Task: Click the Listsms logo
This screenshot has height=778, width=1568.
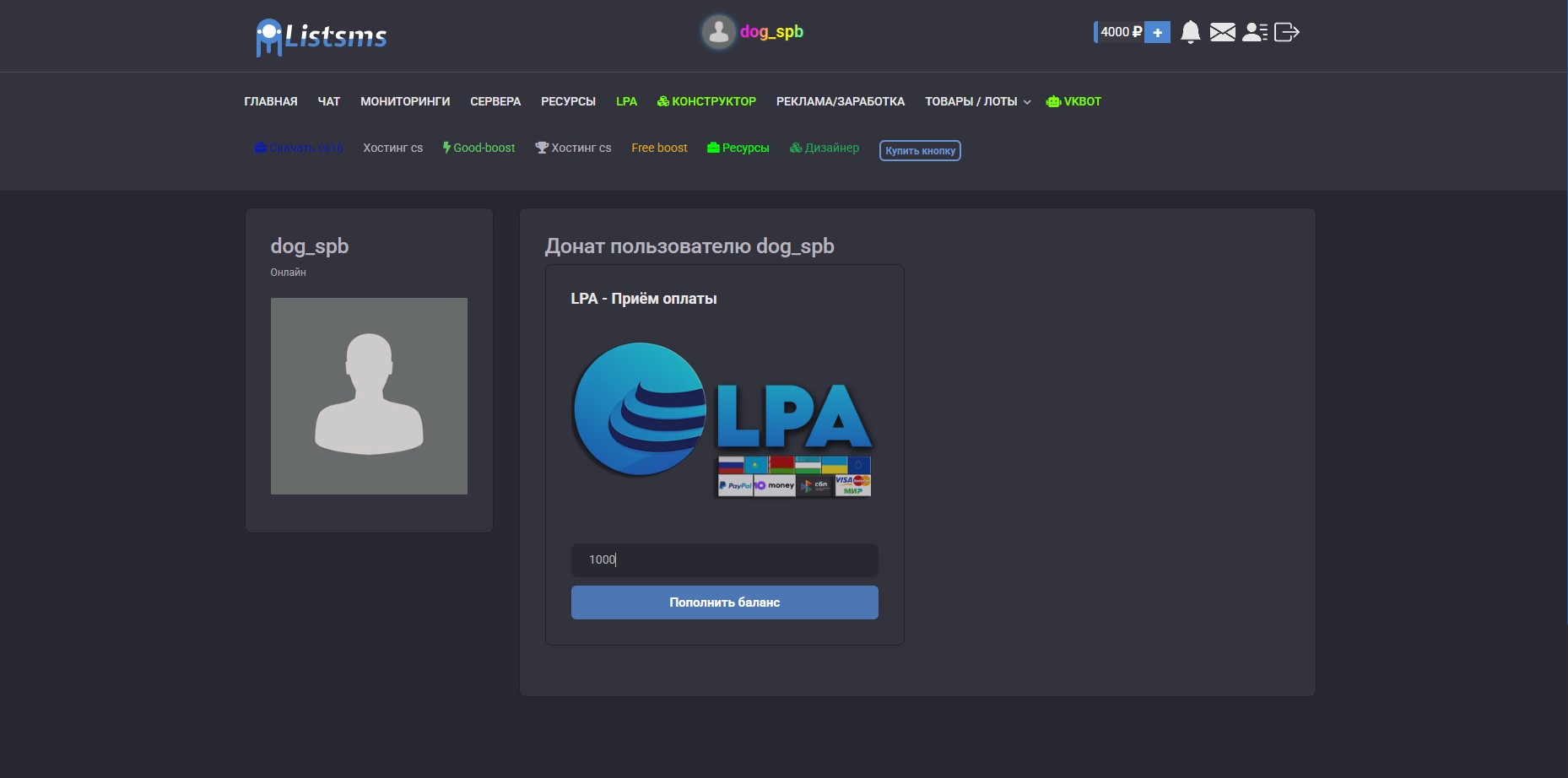Action: 321,36
